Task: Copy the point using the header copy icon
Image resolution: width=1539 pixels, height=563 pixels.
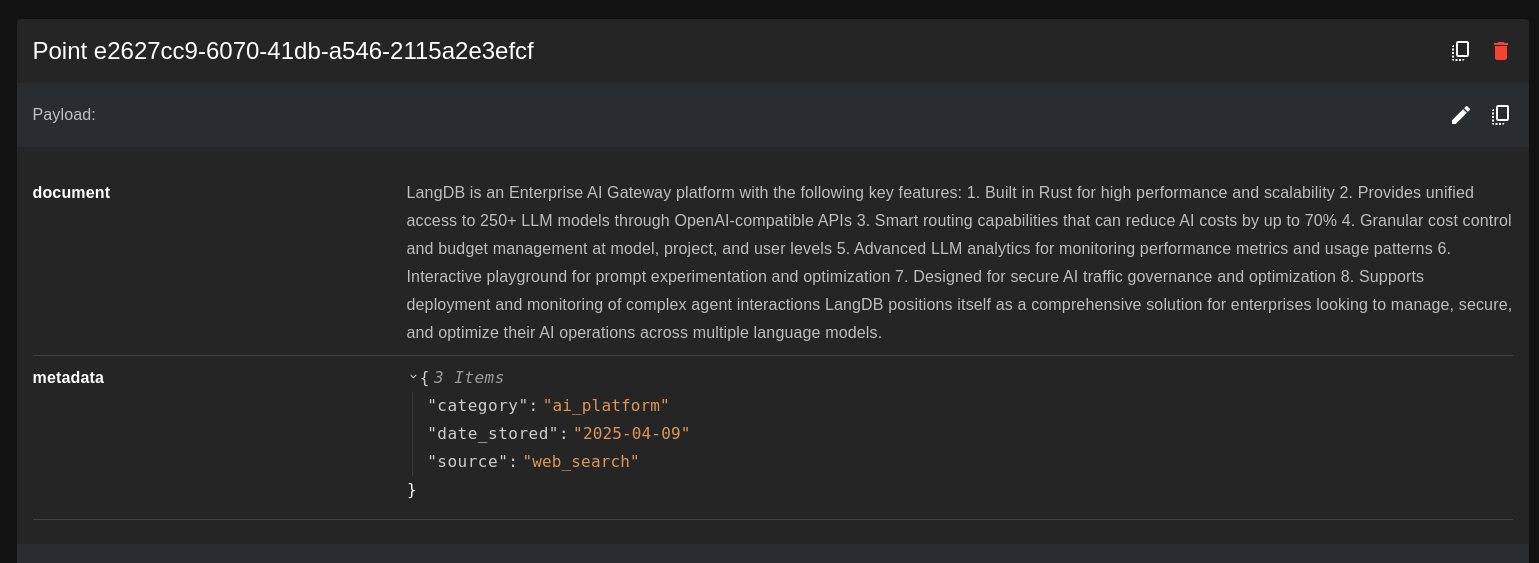Action: (x=1461, y=51)
